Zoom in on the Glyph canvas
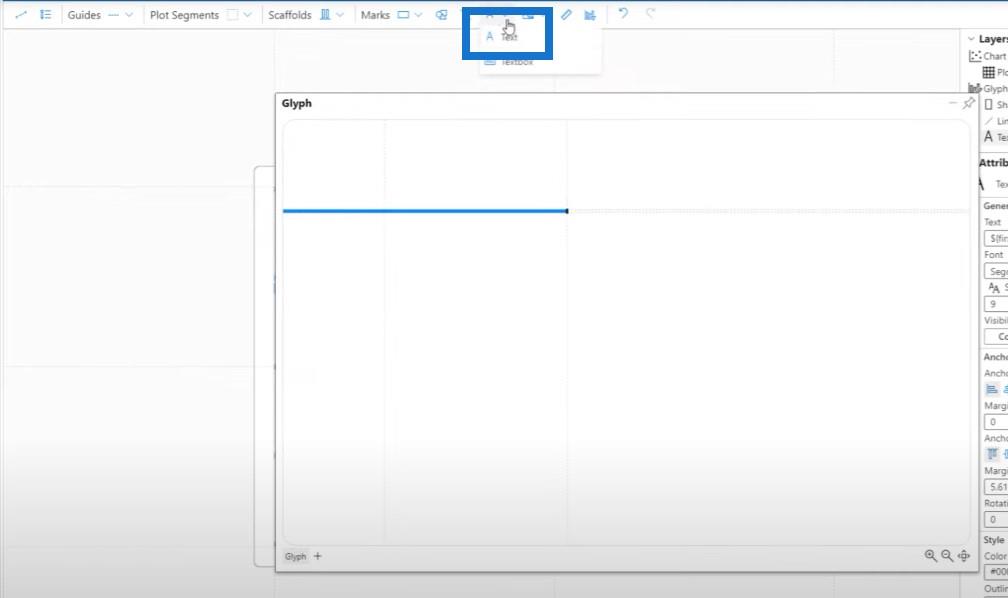The height and width of the screenshot is (598, 1008). pyautogui.click(x=930, y=556)
